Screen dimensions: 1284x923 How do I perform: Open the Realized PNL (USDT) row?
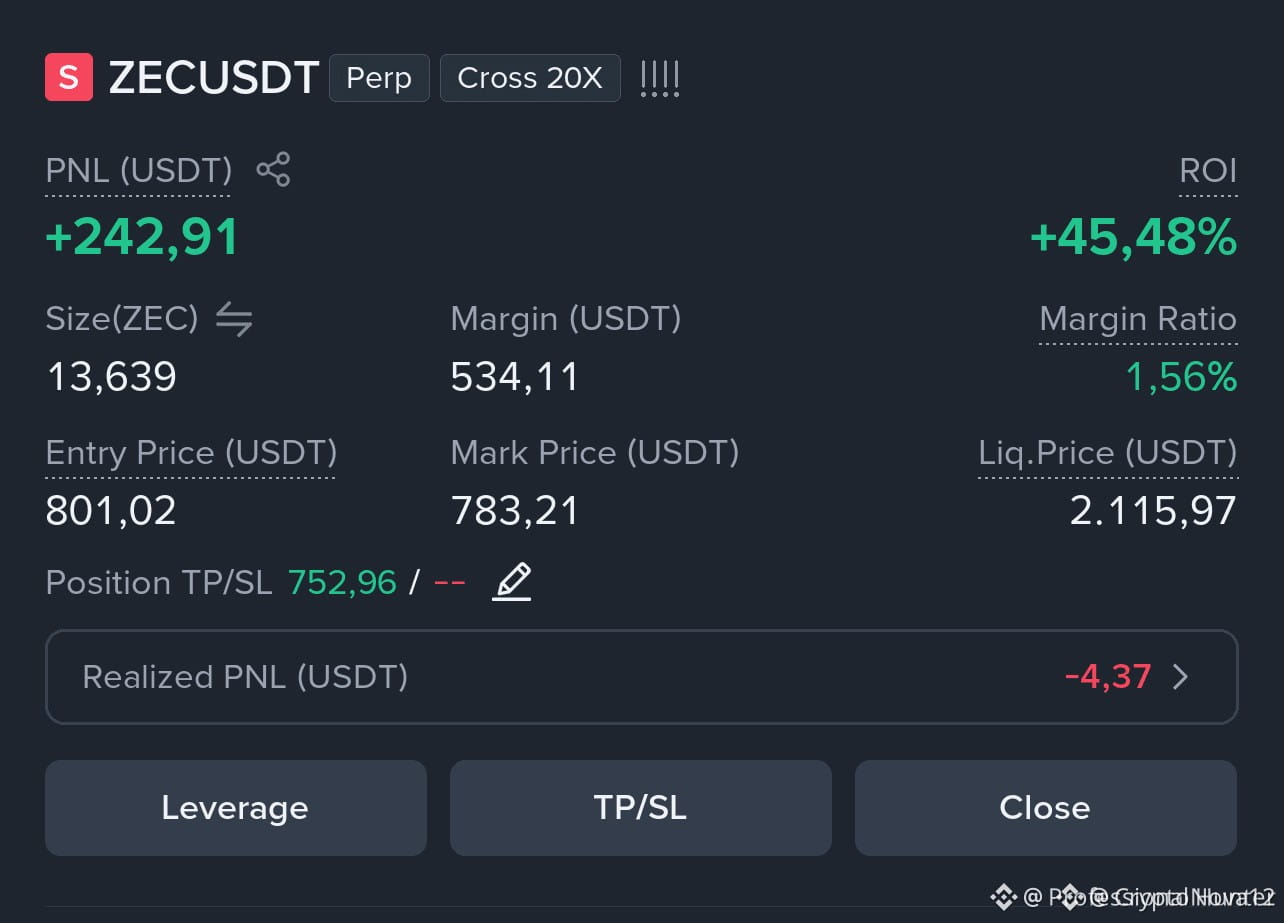[641, 677]
